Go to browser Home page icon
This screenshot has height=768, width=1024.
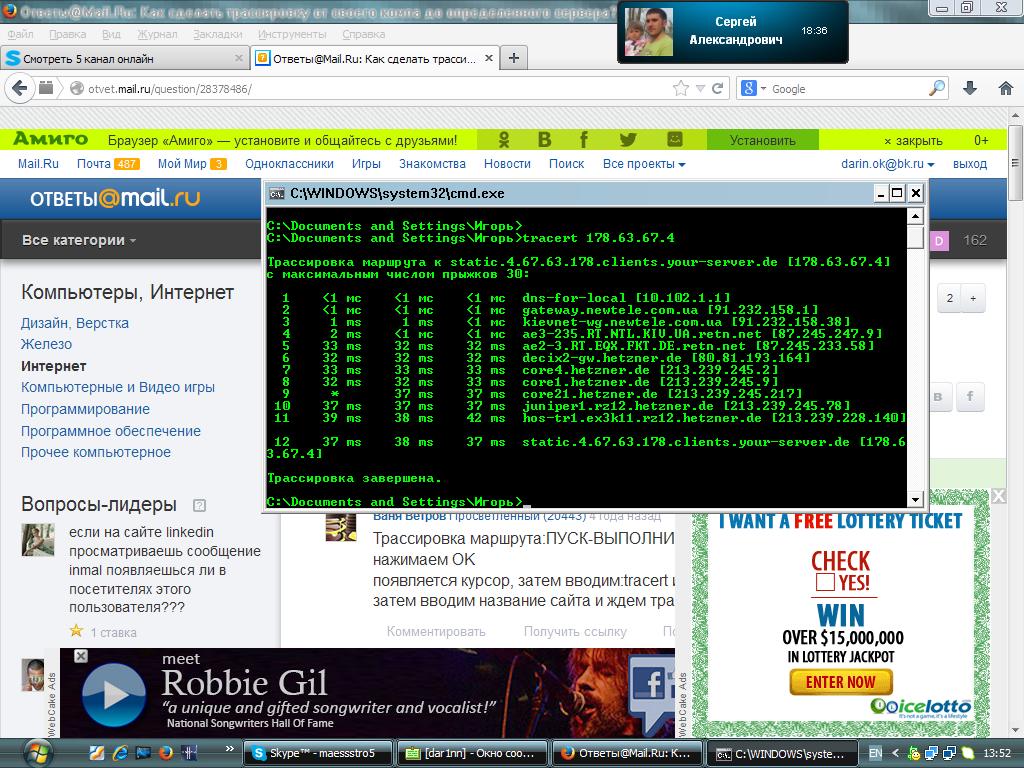(1006, 88)
